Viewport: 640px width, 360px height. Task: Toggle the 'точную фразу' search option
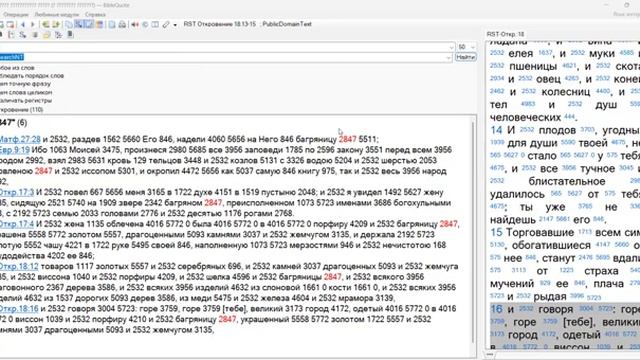25,84
